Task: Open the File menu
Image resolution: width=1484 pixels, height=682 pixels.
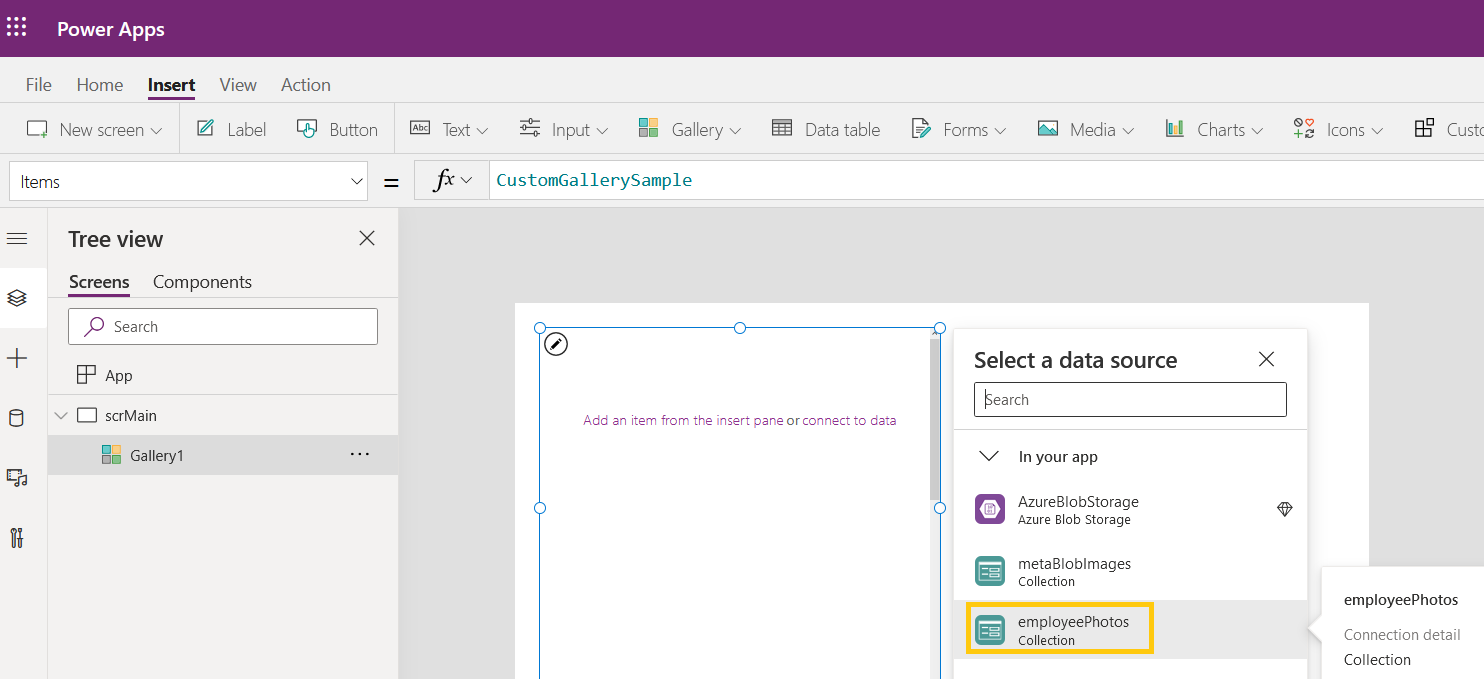Action: pyautogui.click(x=38, y=85)
